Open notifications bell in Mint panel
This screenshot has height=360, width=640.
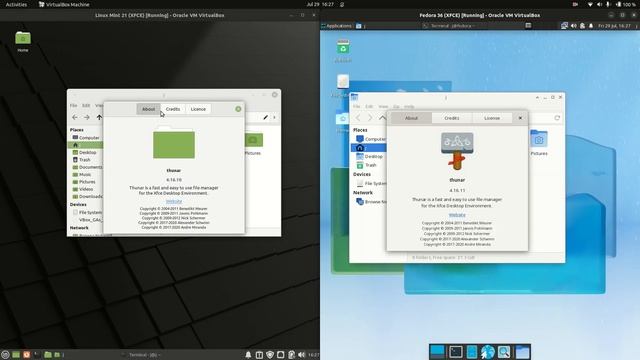(248, 355)
